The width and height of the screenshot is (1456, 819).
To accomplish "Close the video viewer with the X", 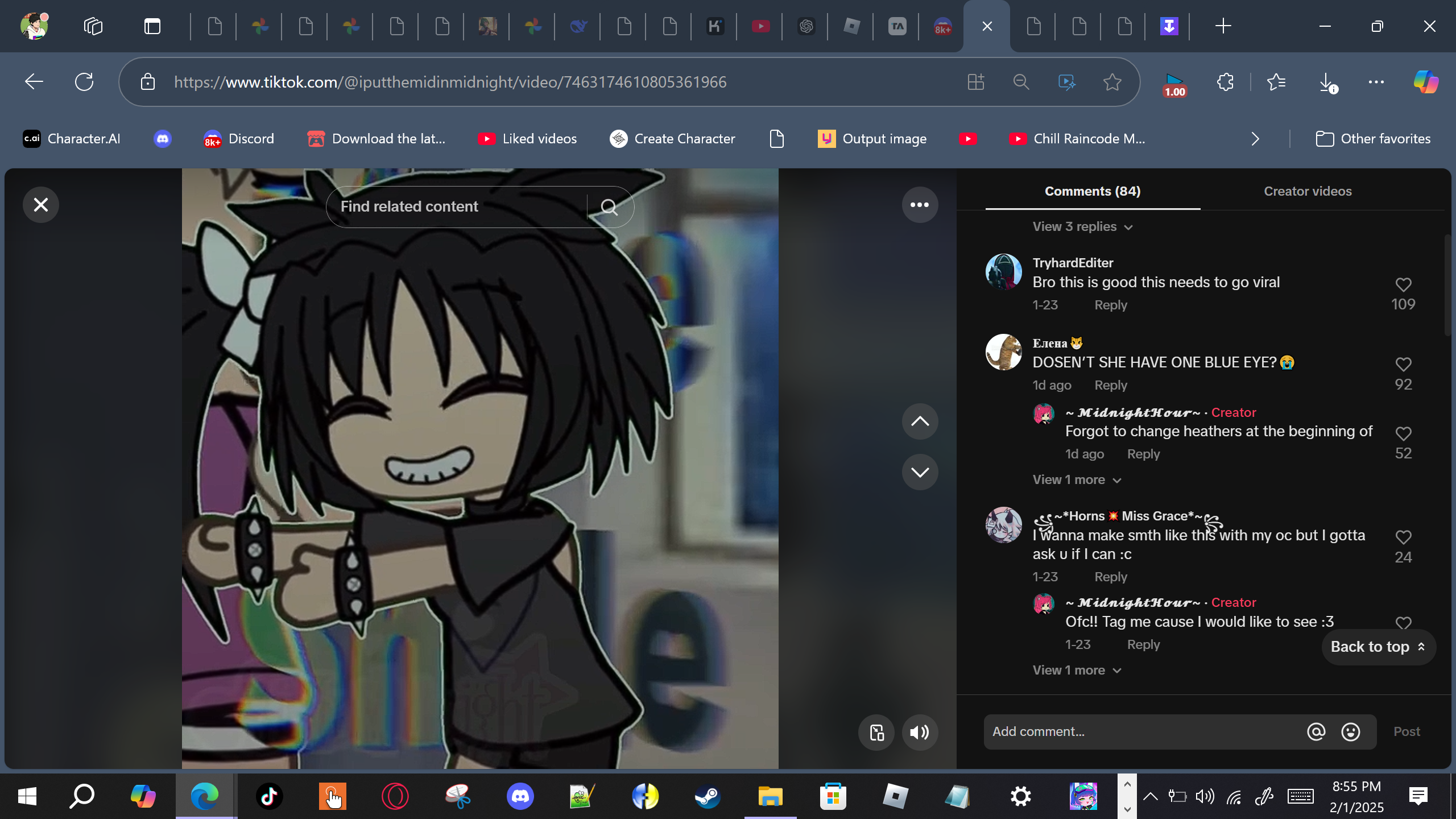I will pos(41,205).
